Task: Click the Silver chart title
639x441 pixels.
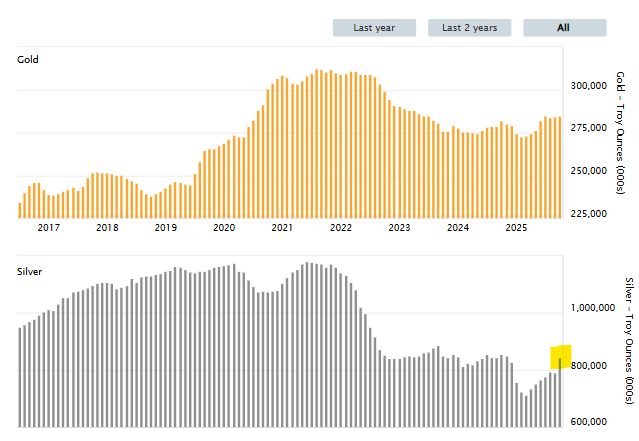Action: click(x=31, y=270)
